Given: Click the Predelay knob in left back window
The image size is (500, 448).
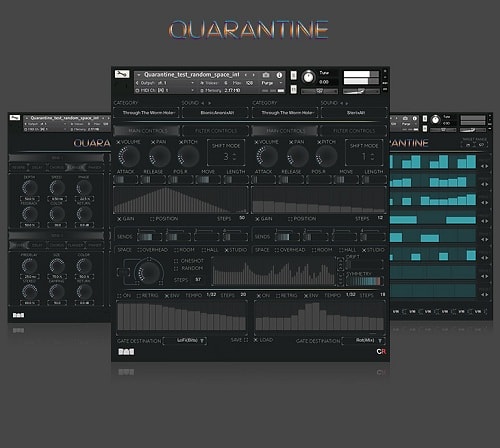Looking at the screenshot, I should 29,266.
